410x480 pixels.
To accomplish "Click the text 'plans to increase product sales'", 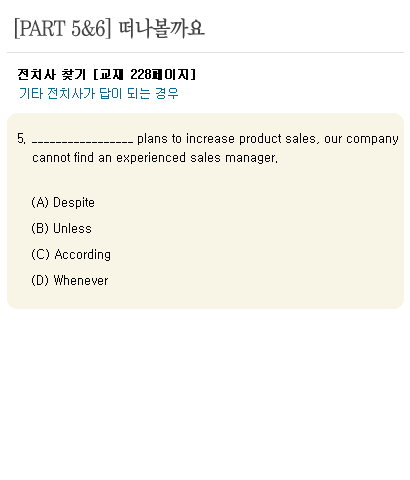I will [227, 139].
